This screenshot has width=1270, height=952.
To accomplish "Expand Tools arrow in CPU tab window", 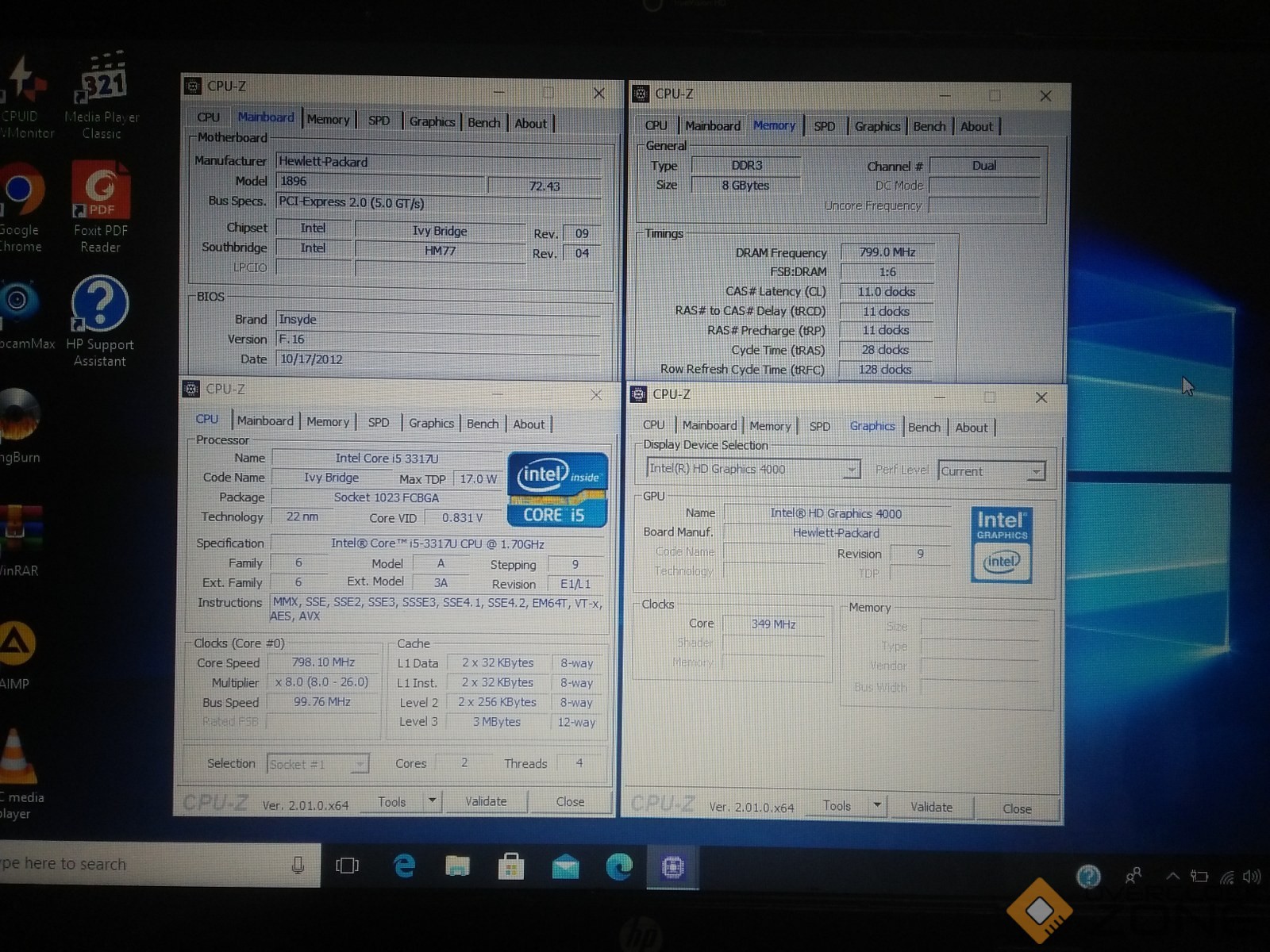I will click(432, 800).
